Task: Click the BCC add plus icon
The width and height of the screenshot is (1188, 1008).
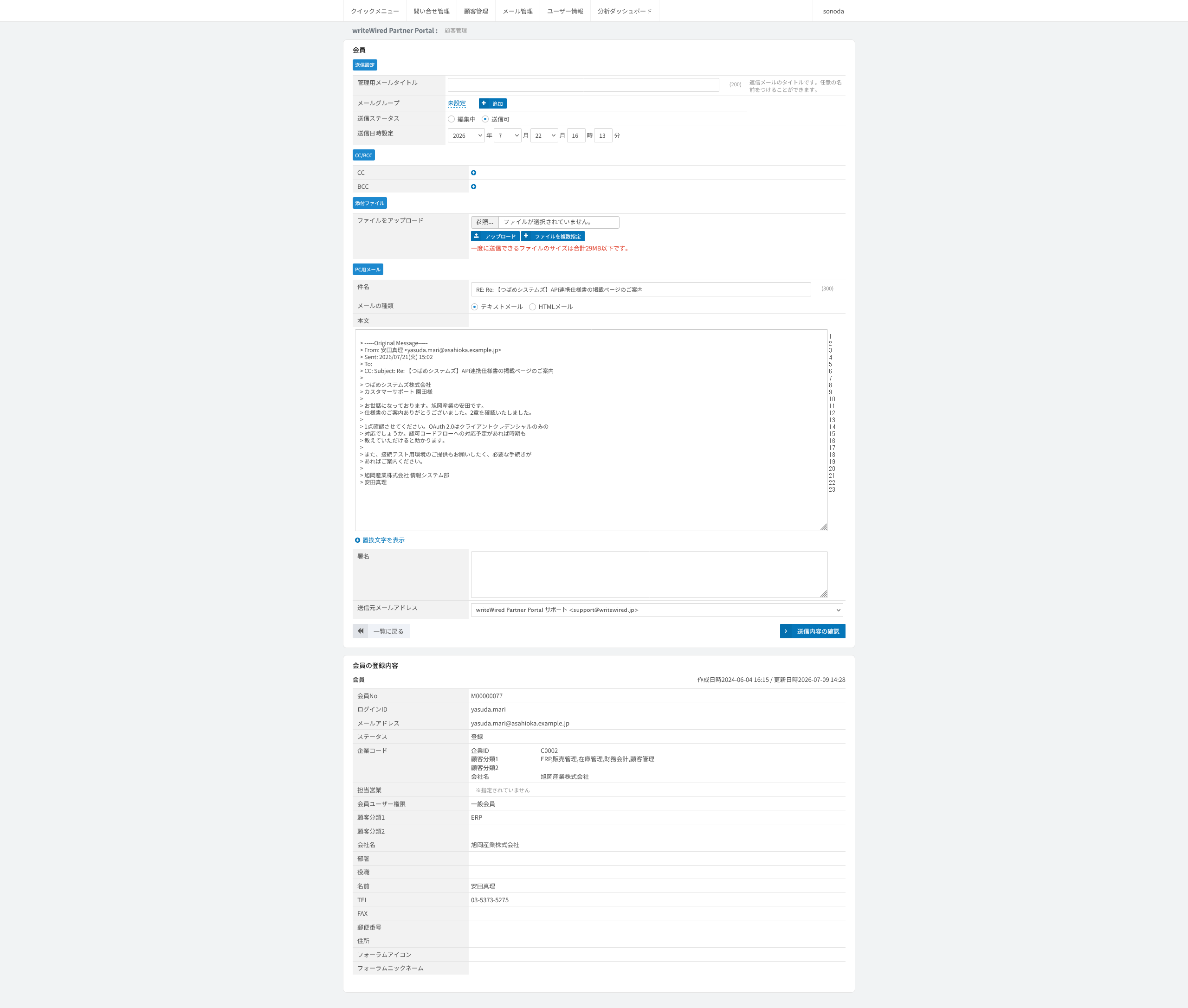Action: click(473, 187)
